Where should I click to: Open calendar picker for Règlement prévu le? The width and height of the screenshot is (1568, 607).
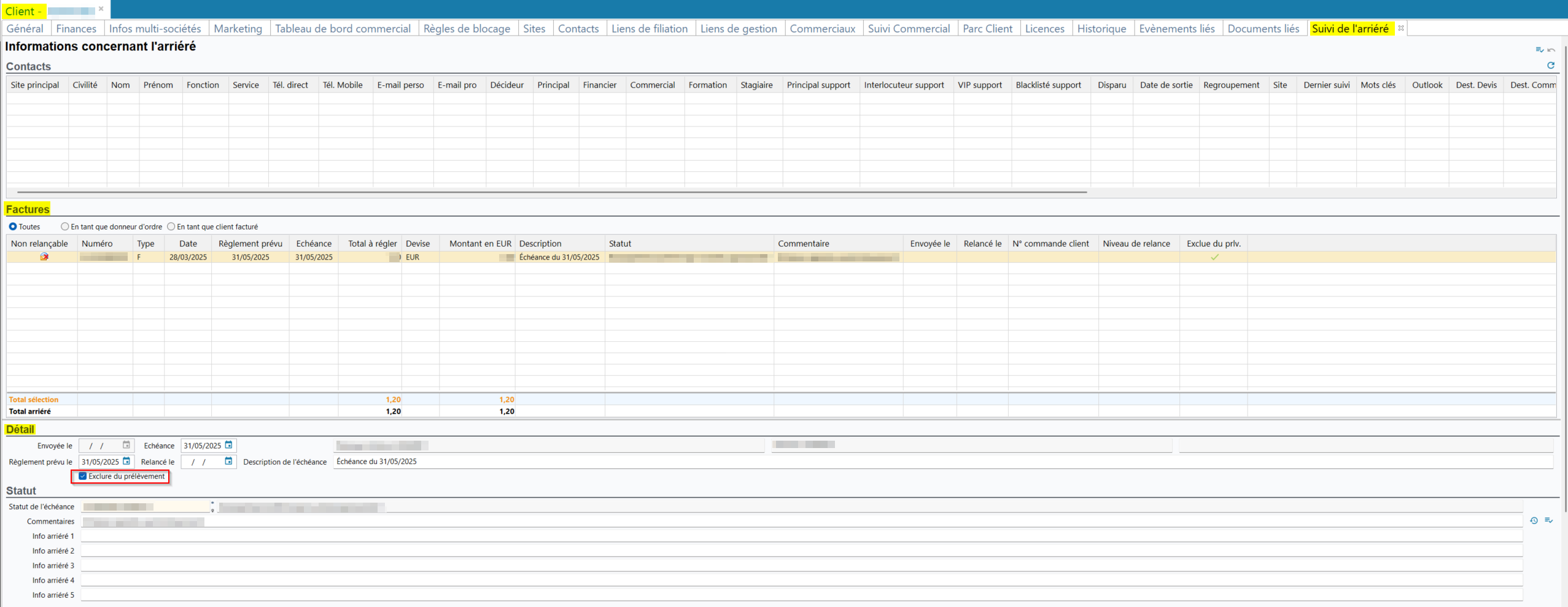point(126,461)
